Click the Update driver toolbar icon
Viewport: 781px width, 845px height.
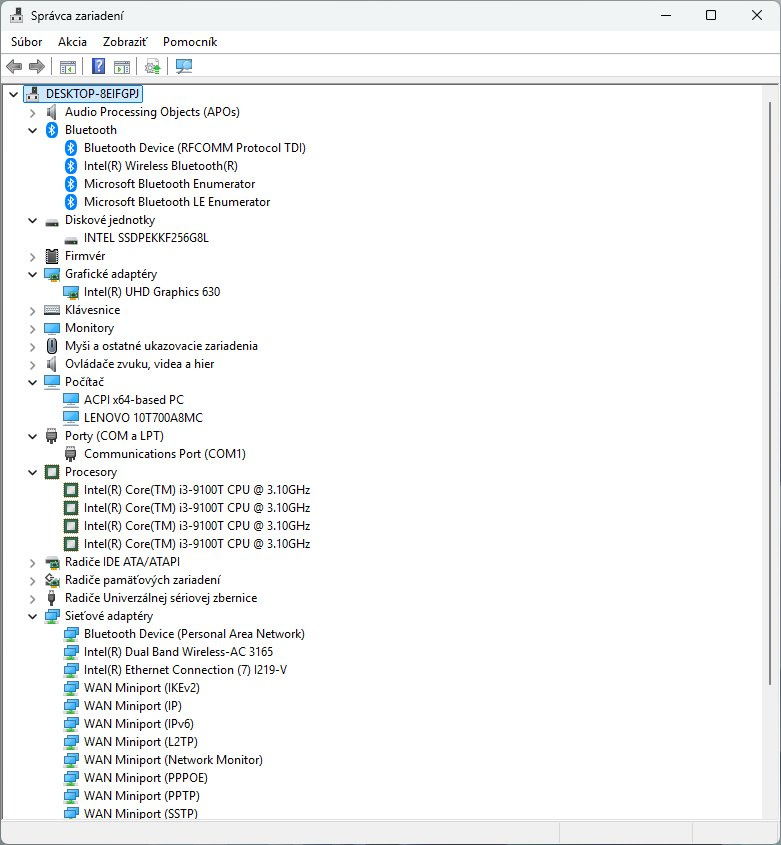tap(152, 66)
